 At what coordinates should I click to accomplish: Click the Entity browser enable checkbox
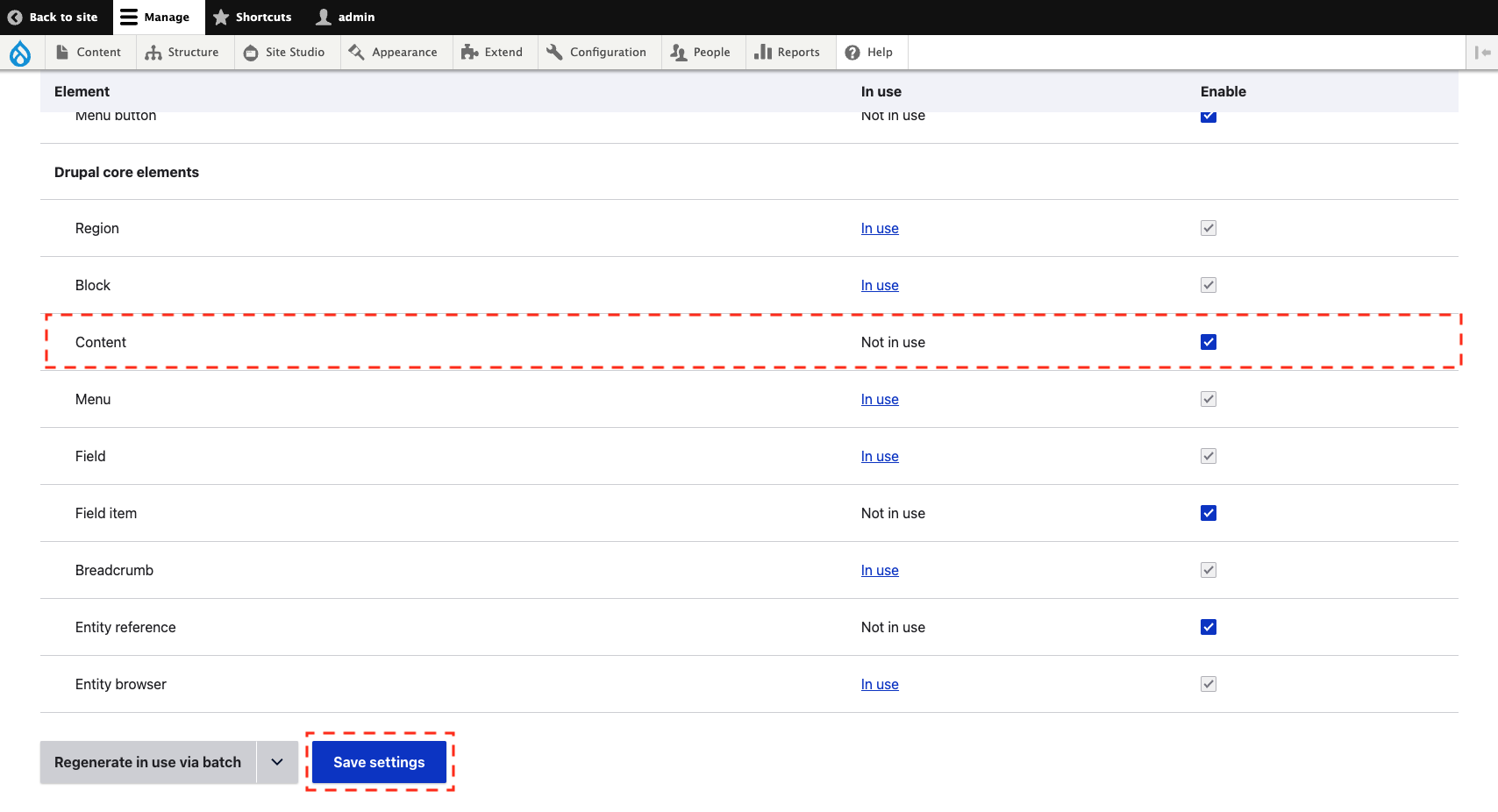coord(1209,684)
